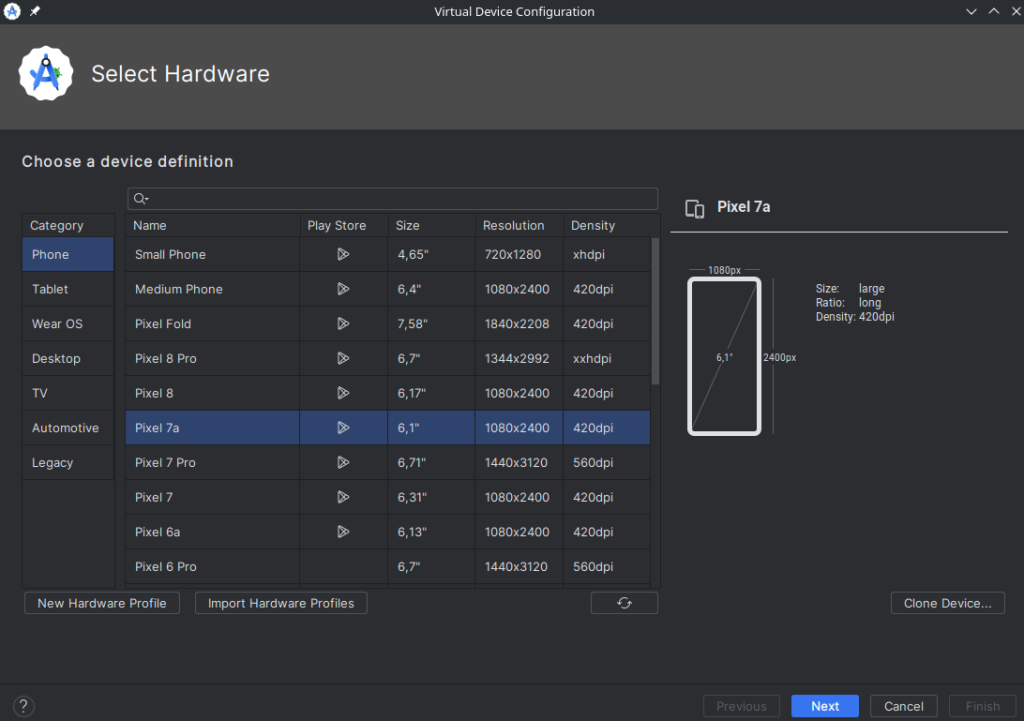The image size is (1024, 721).
Task: Click the refresh icon button below the table
Action: pyautogui.click(x=624, y=603)
